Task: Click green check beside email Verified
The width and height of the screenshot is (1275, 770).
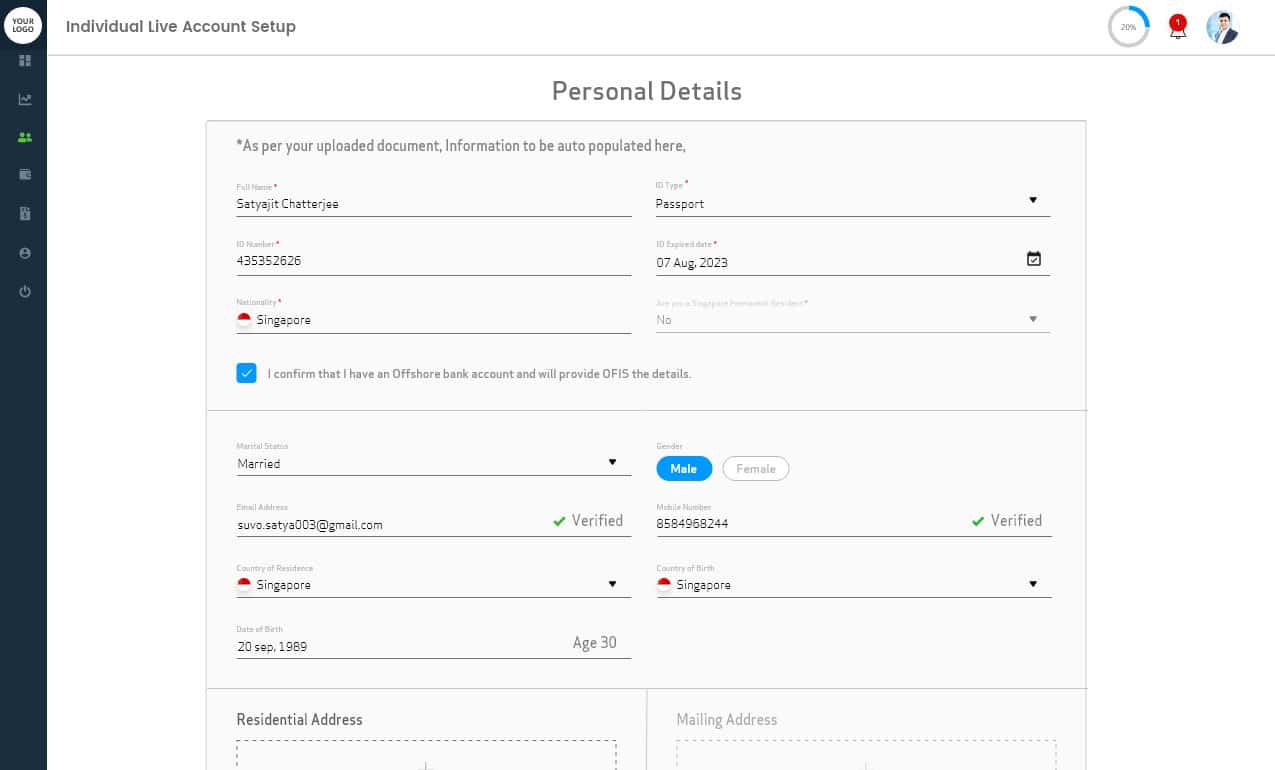Action: [x=559, y=521]
